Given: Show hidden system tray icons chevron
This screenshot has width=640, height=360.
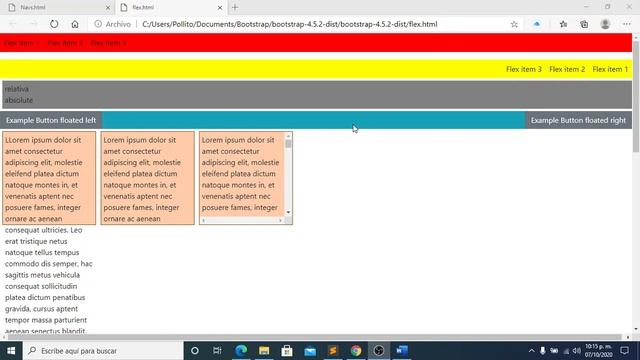Looking at the screenshot, I should [x=531, y=351].
